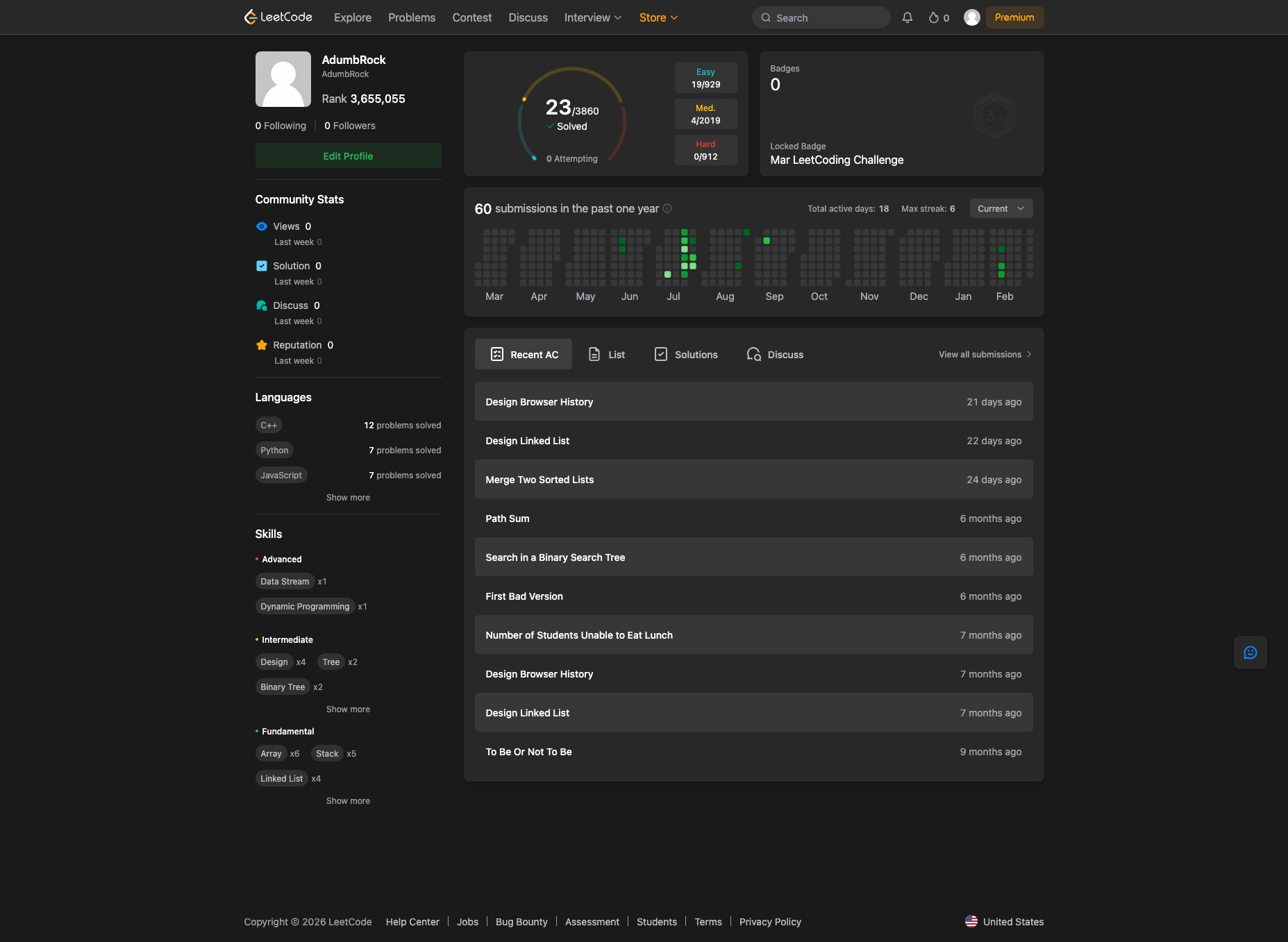Click the LeetCode logo icon
The height and width of the screenshot is (942, 1288).
251,17
